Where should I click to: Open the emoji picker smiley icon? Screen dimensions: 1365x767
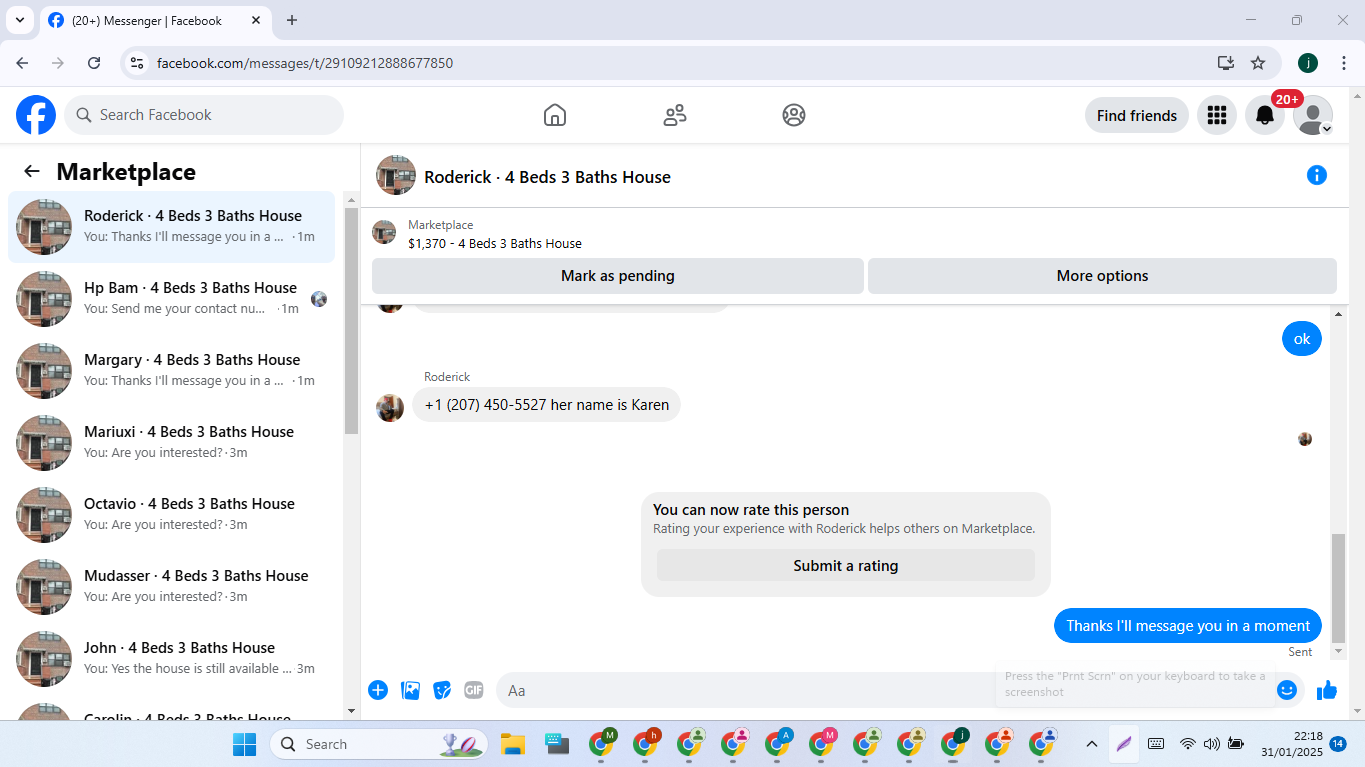(x=1287, y=690)
